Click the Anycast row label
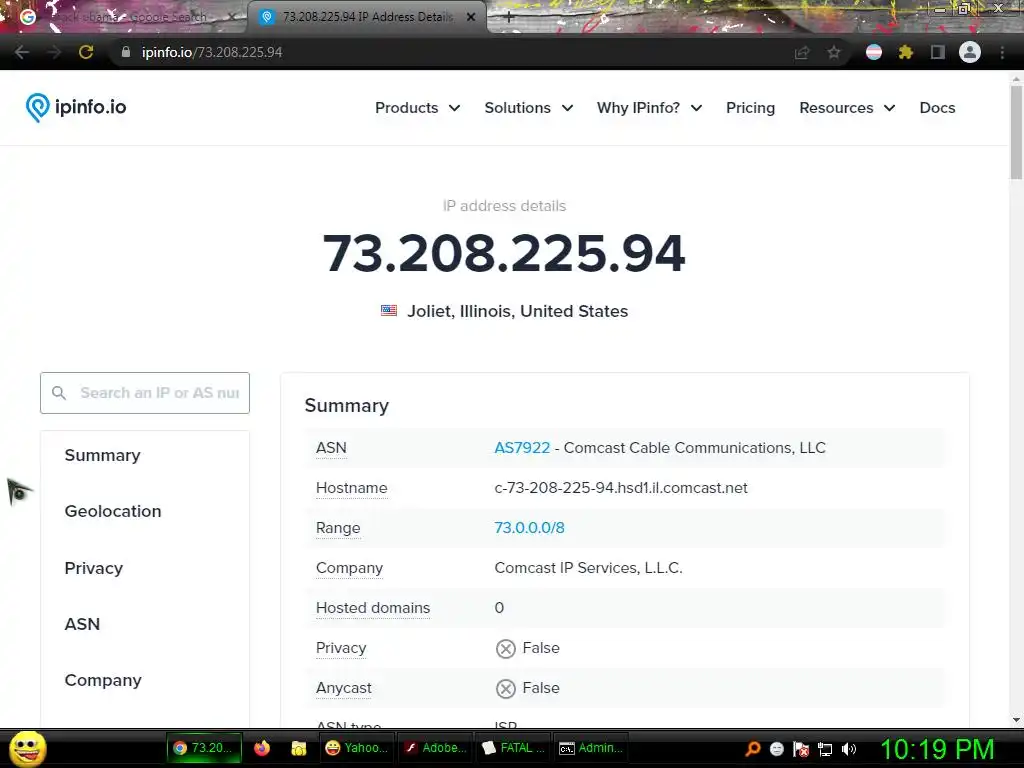 (344, 688)
